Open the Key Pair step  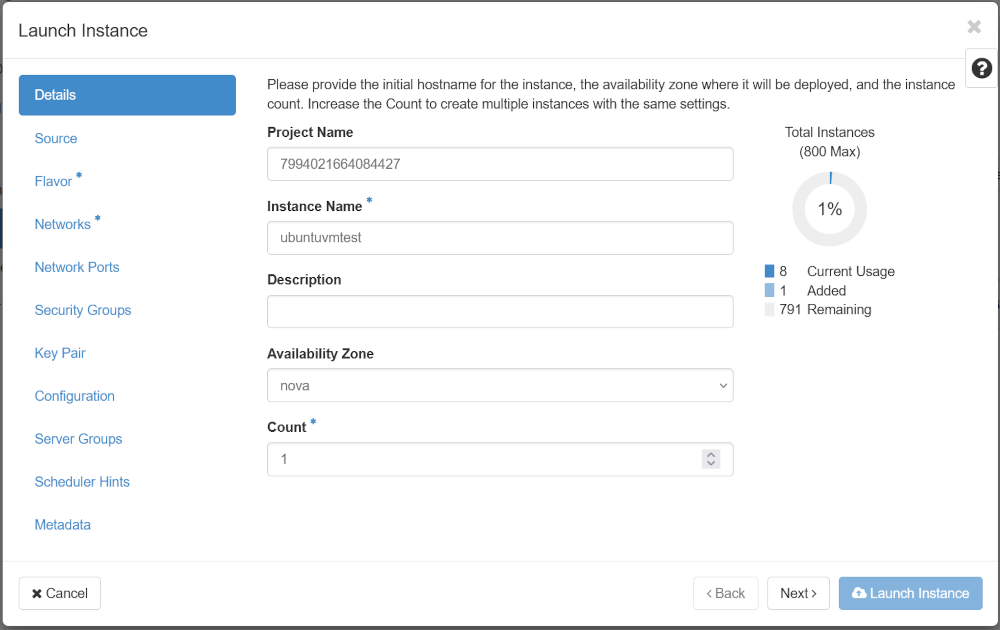click(x=60, y=353)
